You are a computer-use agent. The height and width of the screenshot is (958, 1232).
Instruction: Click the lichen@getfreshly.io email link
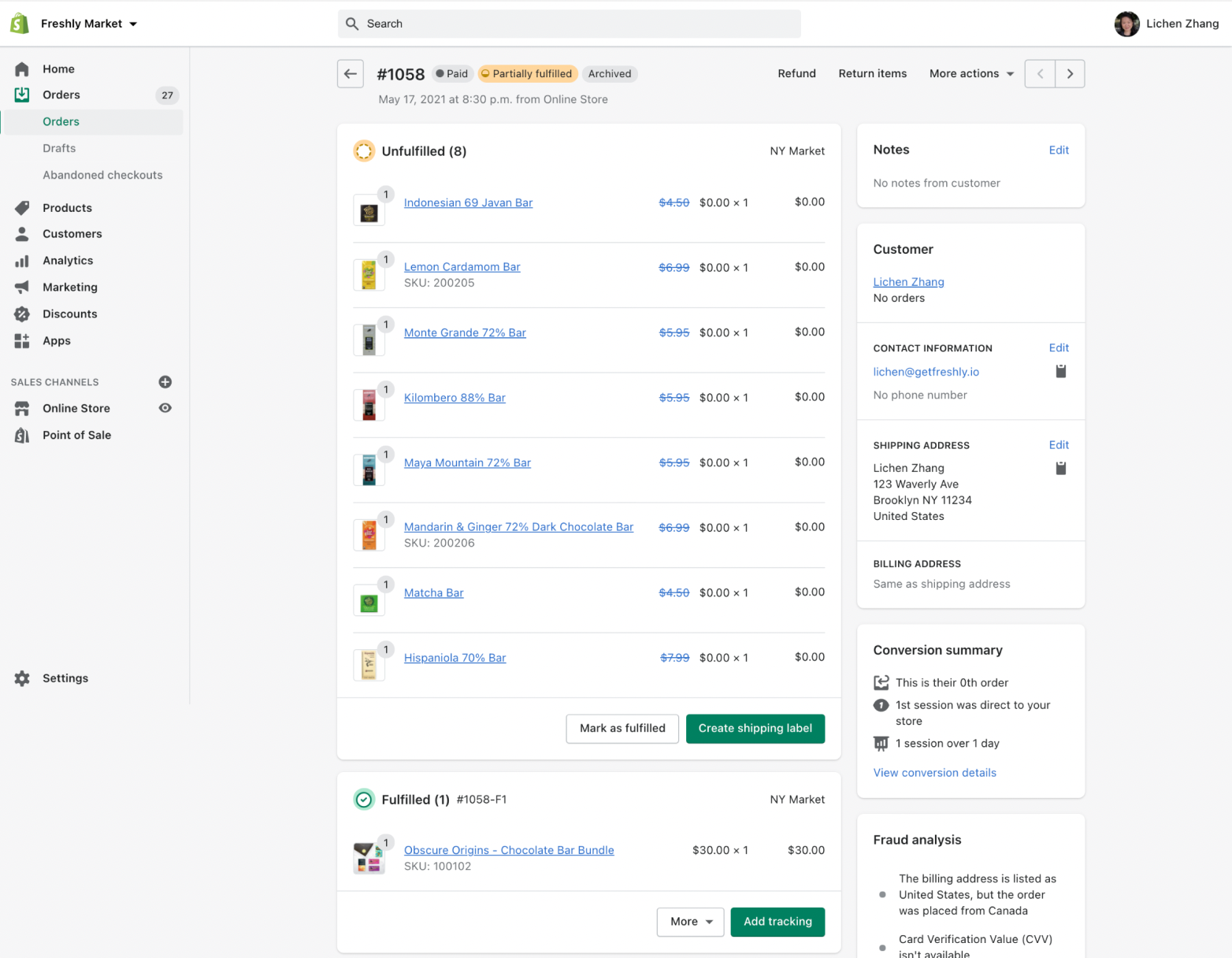[926, 372]
